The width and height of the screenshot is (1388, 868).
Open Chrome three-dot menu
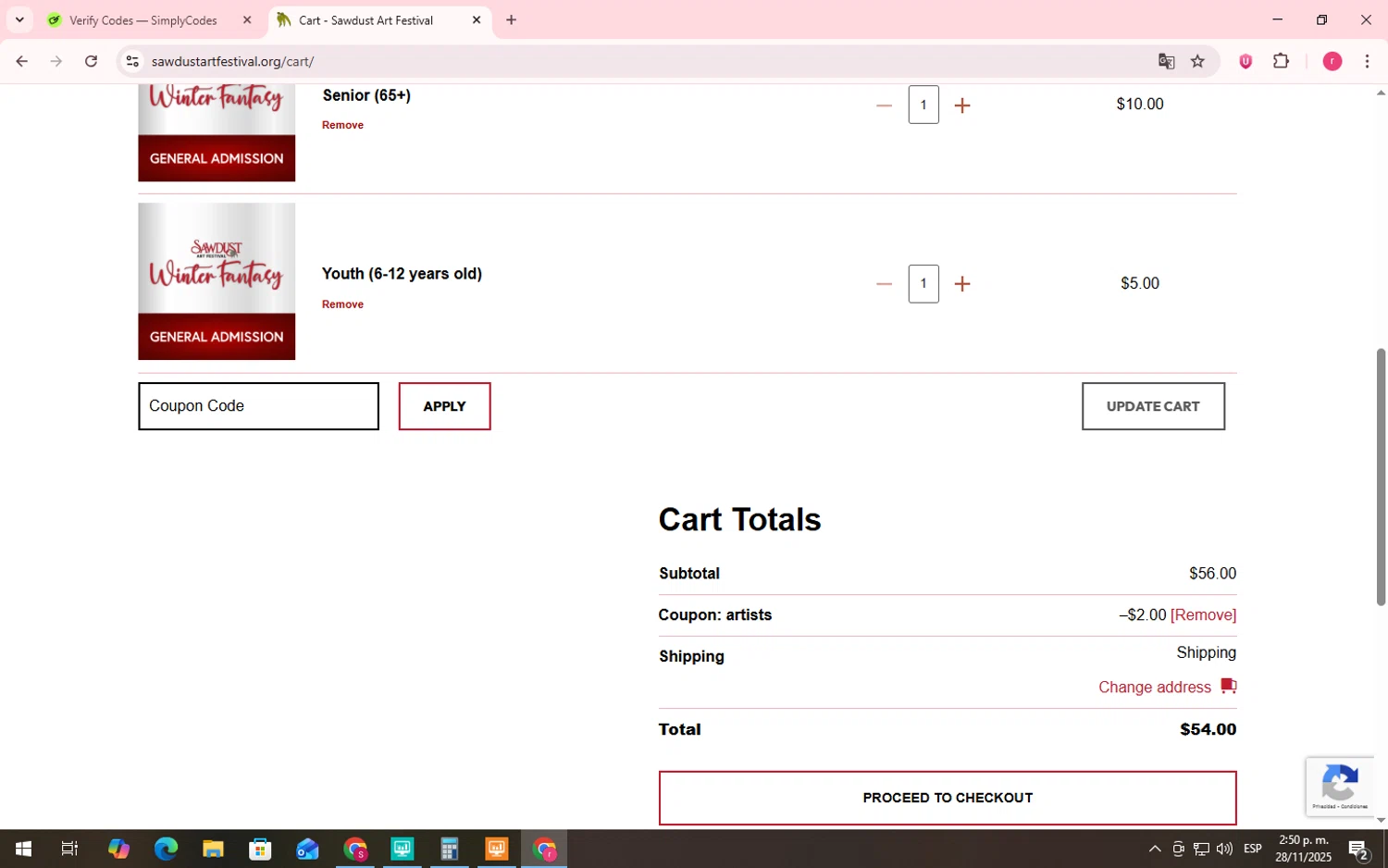click(1368, 61)
